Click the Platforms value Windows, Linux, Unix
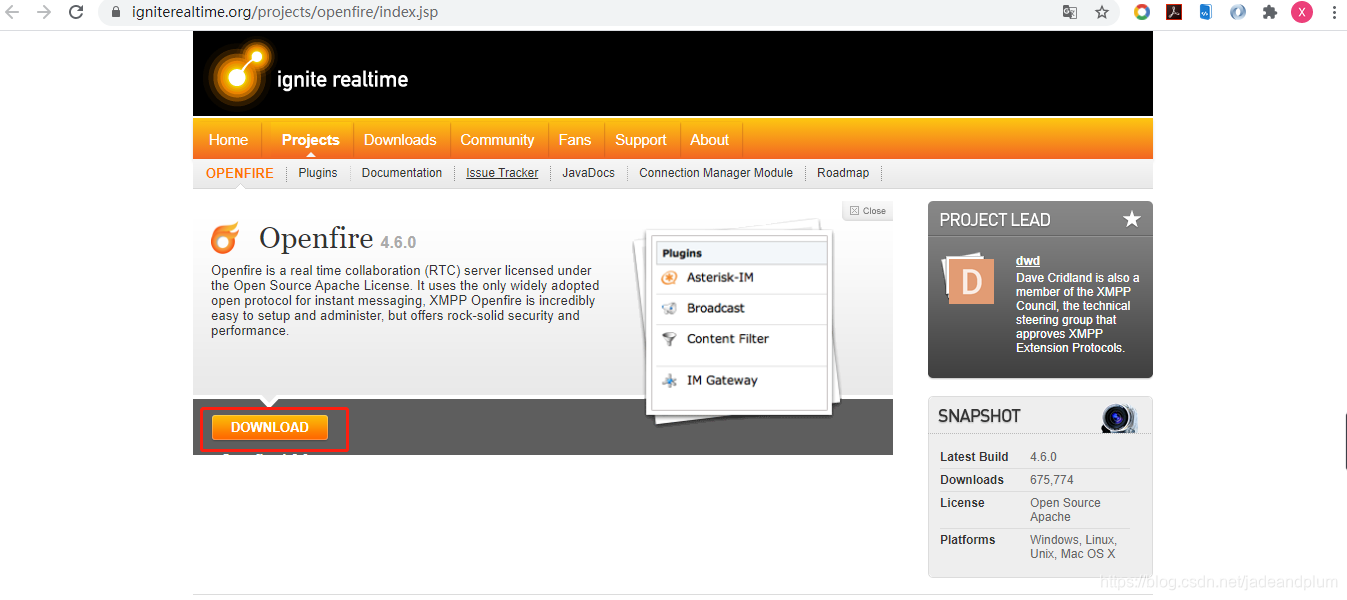The height and width of the screenshot is (600, 1347). click(x=1073, y=547)
